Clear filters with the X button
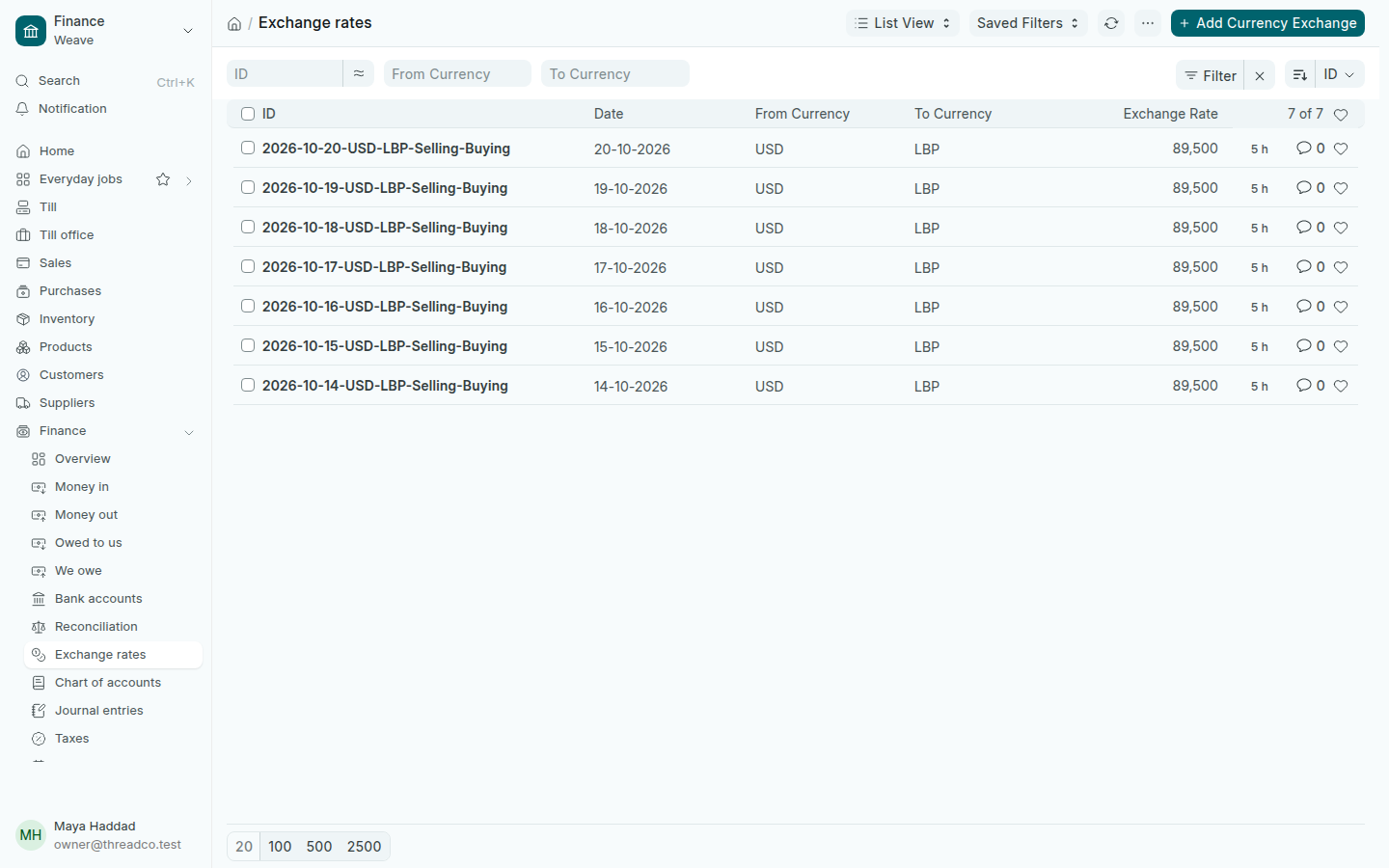This screenshot has height=868, width=1389. click(1260, 75)
